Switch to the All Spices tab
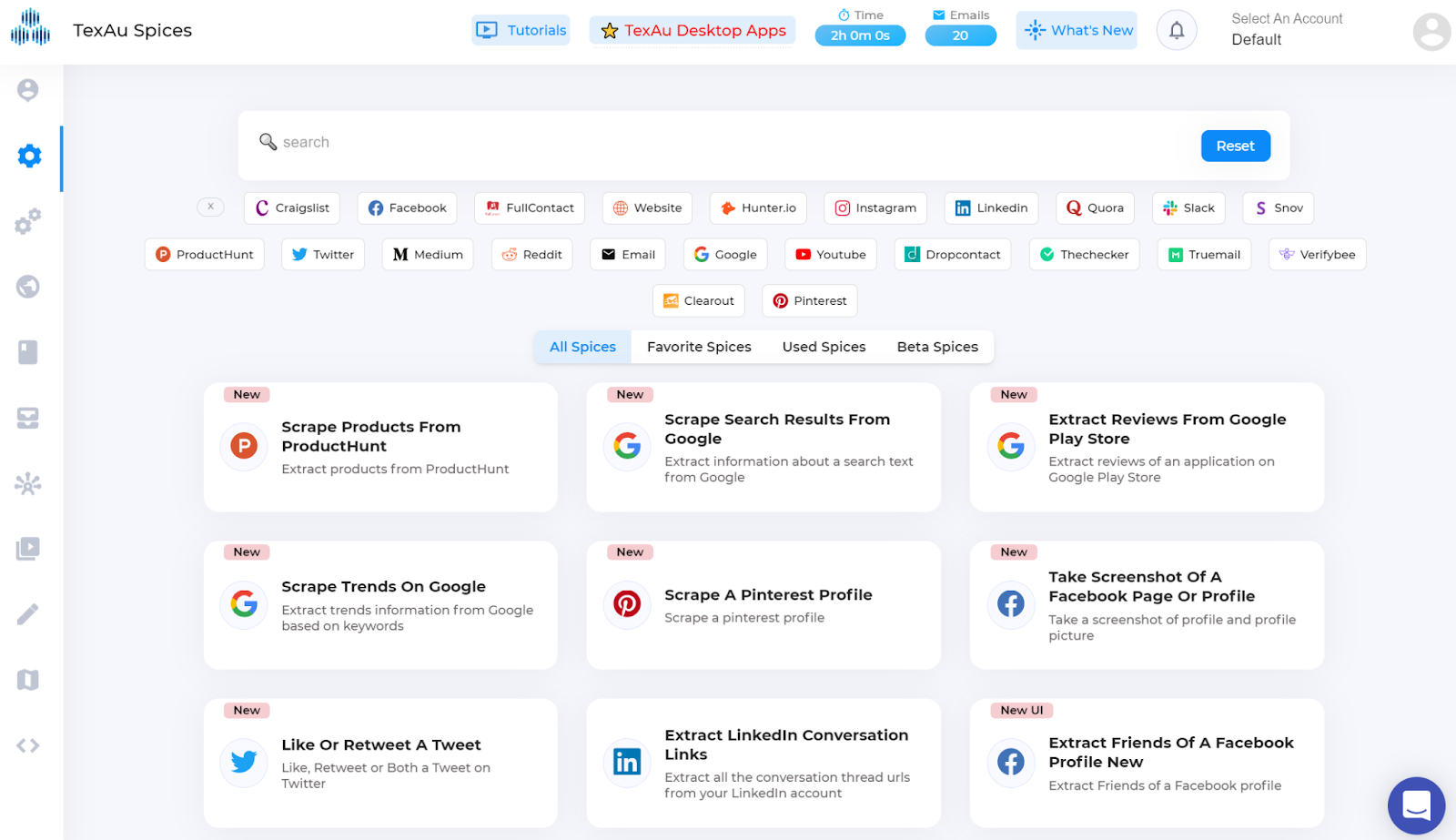1456x840 pixels. [x=582, y=347]
